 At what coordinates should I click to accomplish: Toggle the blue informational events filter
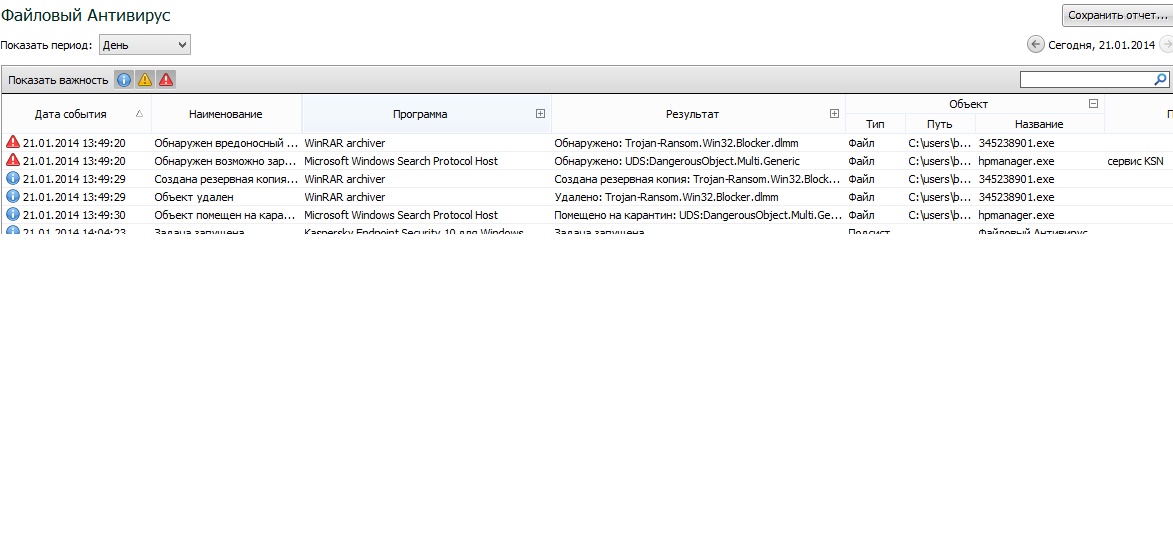click(x=124, y=80)
